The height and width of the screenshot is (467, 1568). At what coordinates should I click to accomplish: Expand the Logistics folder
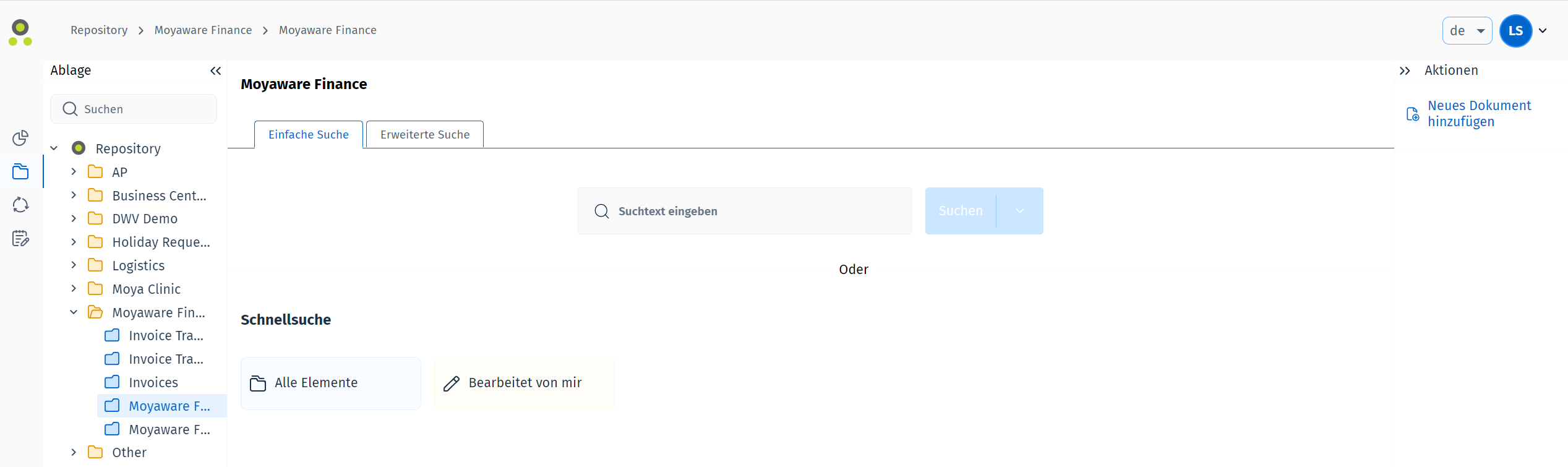click(x=74, y=265)
